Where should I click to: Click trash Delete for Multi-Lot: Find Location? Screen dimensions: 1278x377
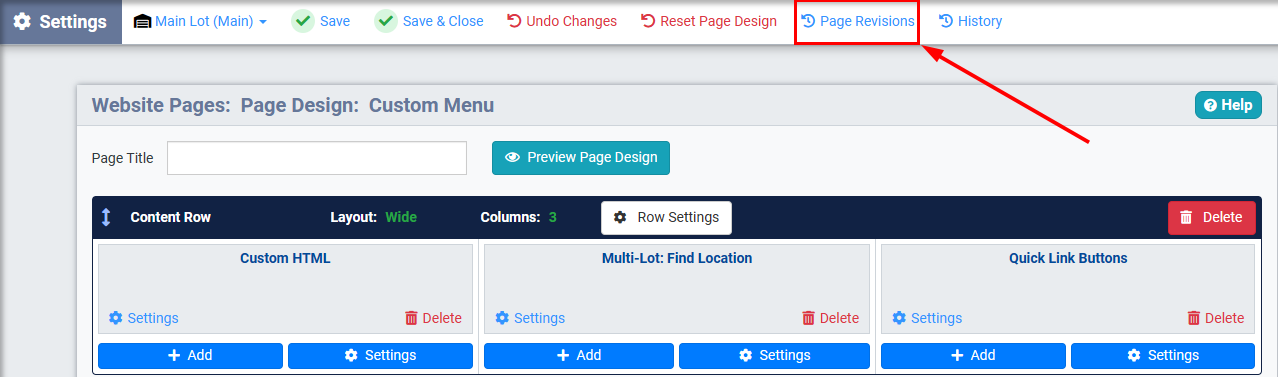point(830,318)
